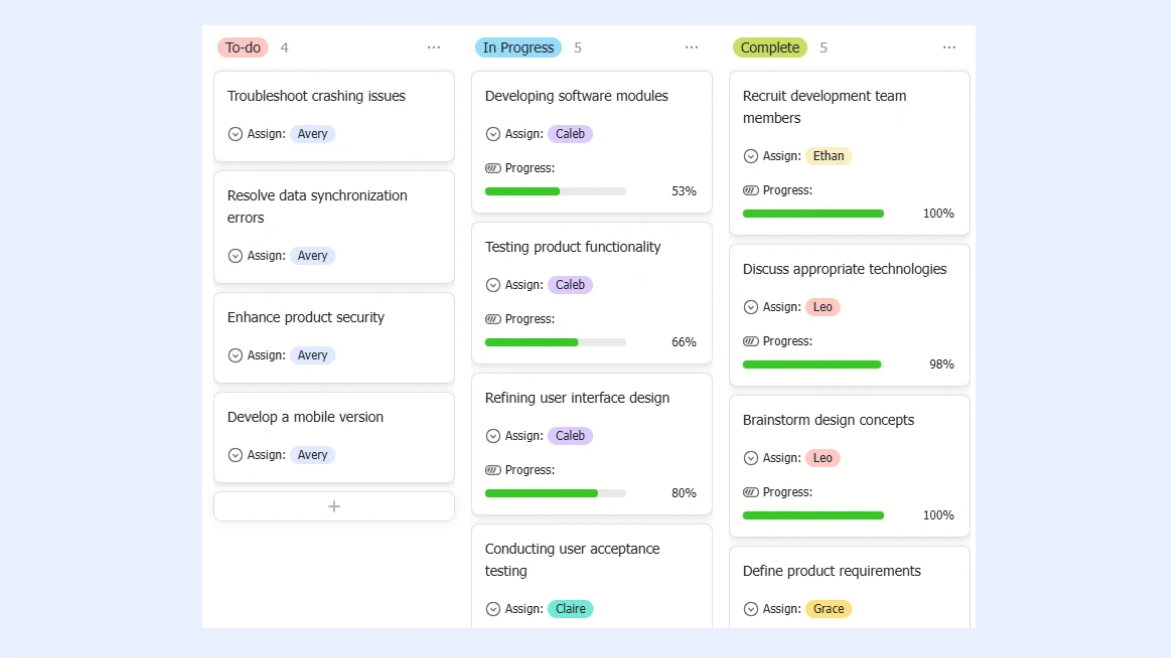Click Caleb tag on Testing product functionality
The width and height of the screenshot is (1171, 658).
tap(570, 285)
